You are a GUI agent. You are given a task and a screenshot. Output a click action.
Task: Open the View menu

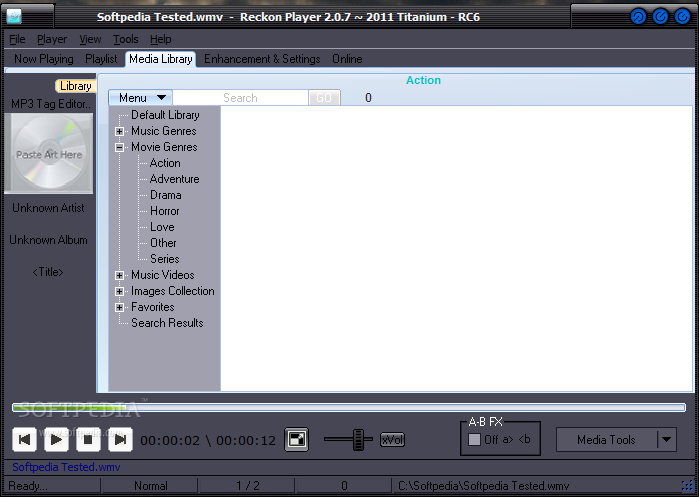point(90,39)
